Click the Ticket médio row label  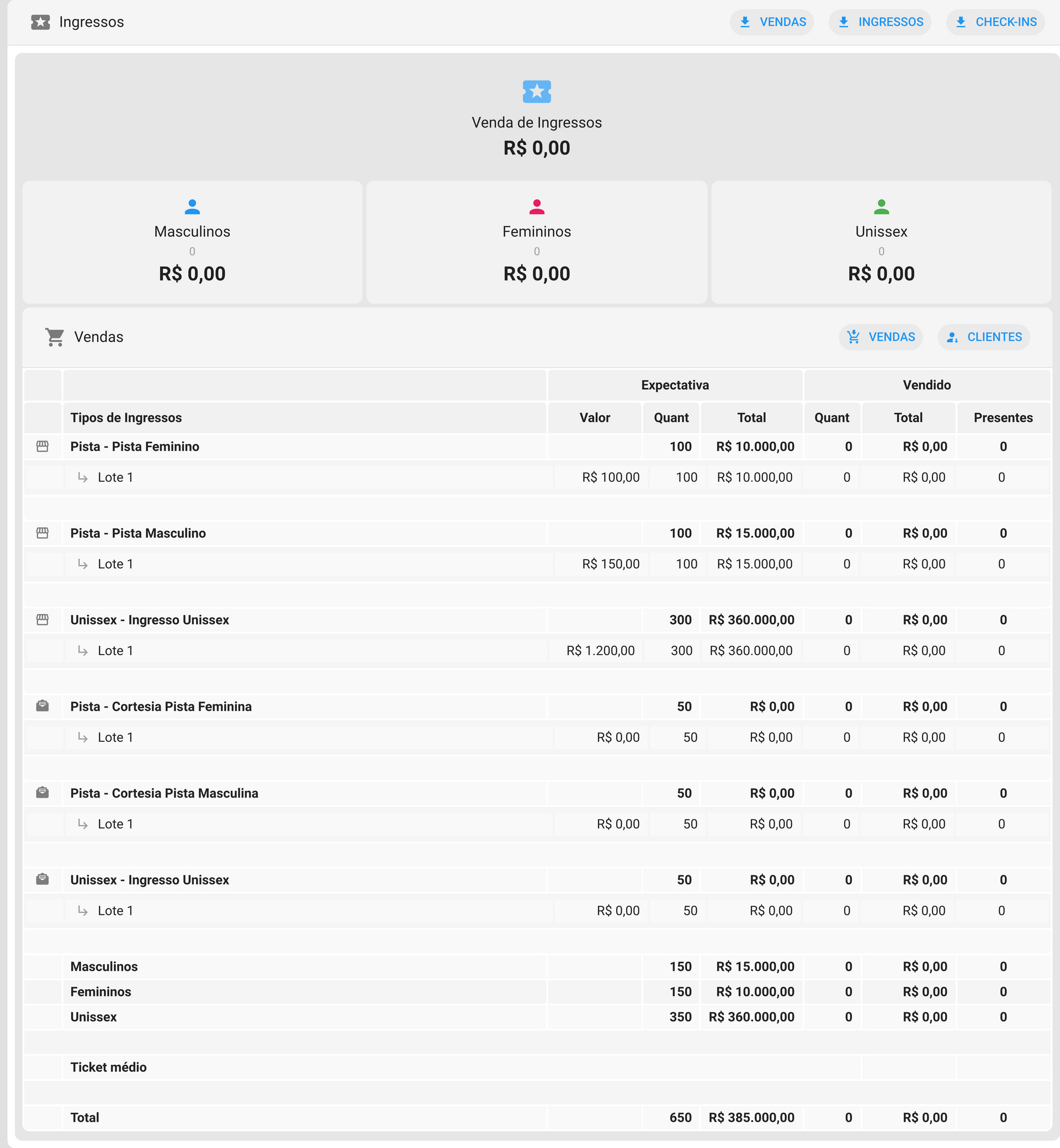(x=108, y=1066)
